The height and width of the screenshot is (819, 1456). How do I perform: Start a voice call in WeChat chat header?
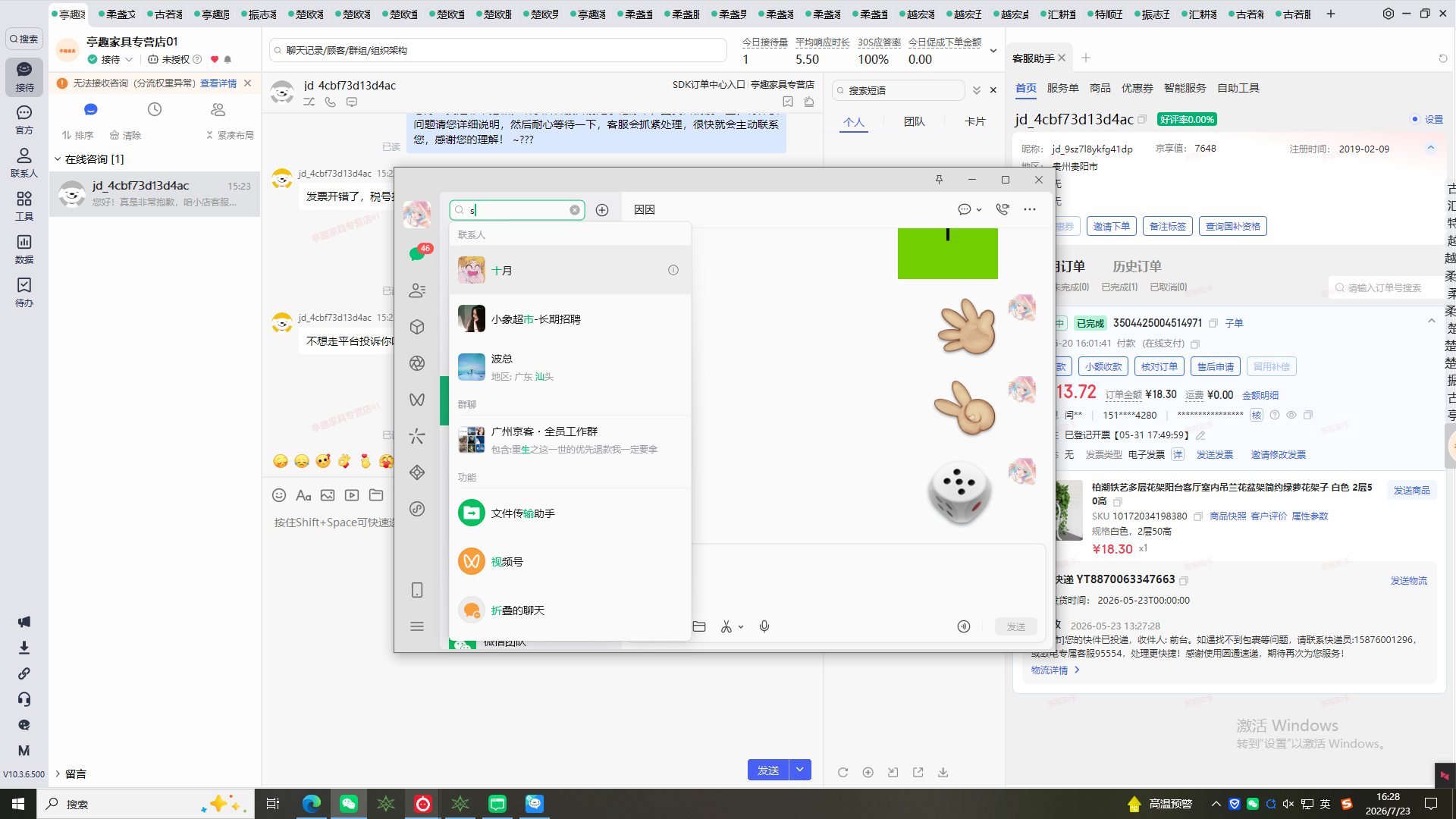1003,209
